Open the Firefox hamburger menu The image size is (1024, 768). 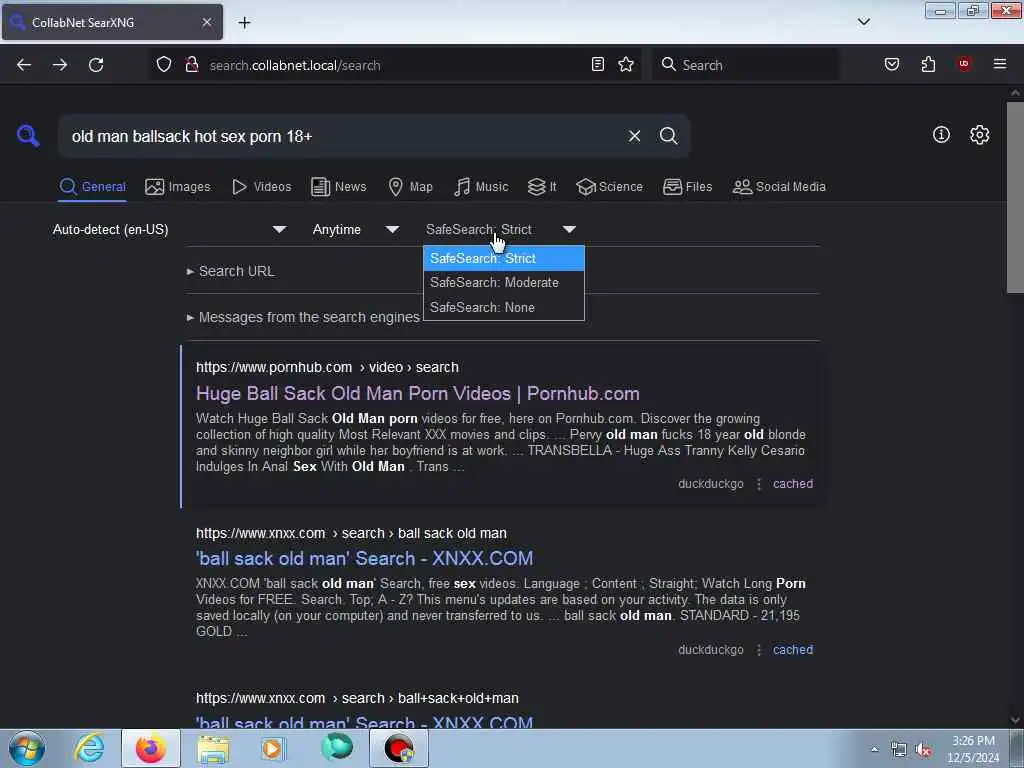coord(1000,64)
